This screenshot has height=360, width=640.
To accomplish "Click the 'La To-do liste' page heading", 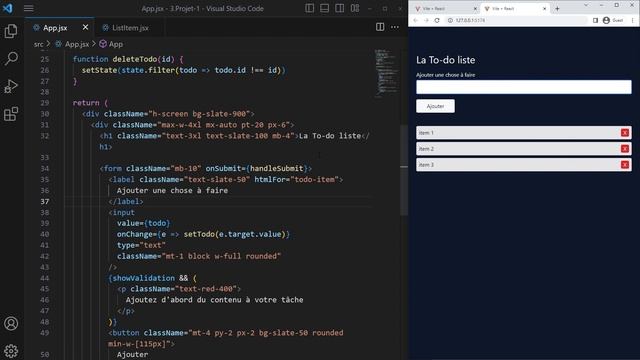I will (445, 60).
